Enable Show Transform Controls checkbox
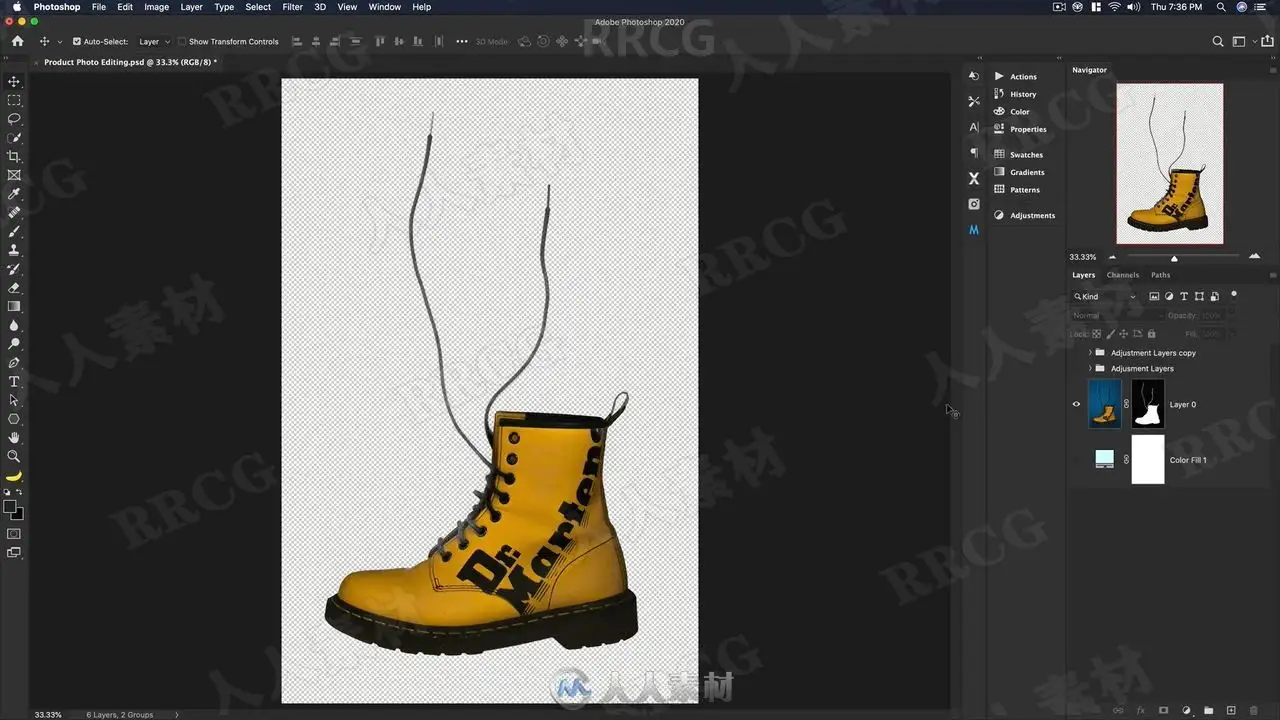Image resolution: width=1280 pixels, height=720 pixels. (182, 42)
